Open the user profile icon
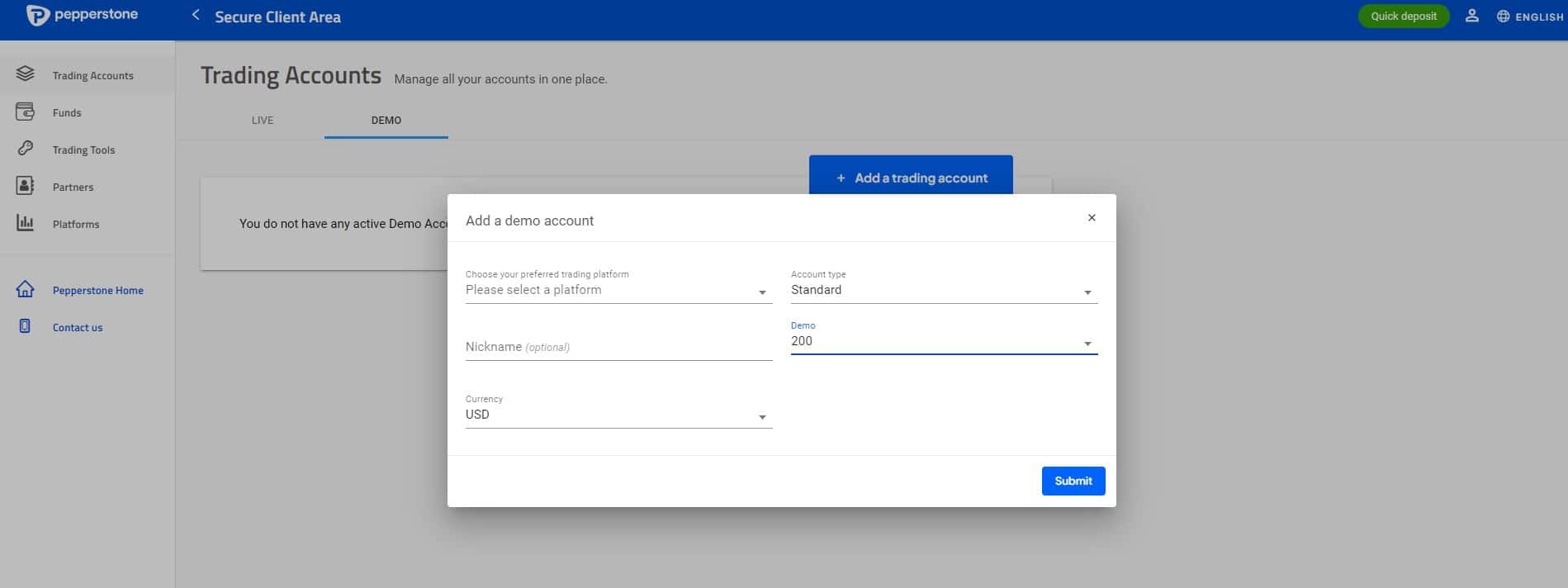This screenshot has height=588, width=1568. click(x=1471, y=16)
